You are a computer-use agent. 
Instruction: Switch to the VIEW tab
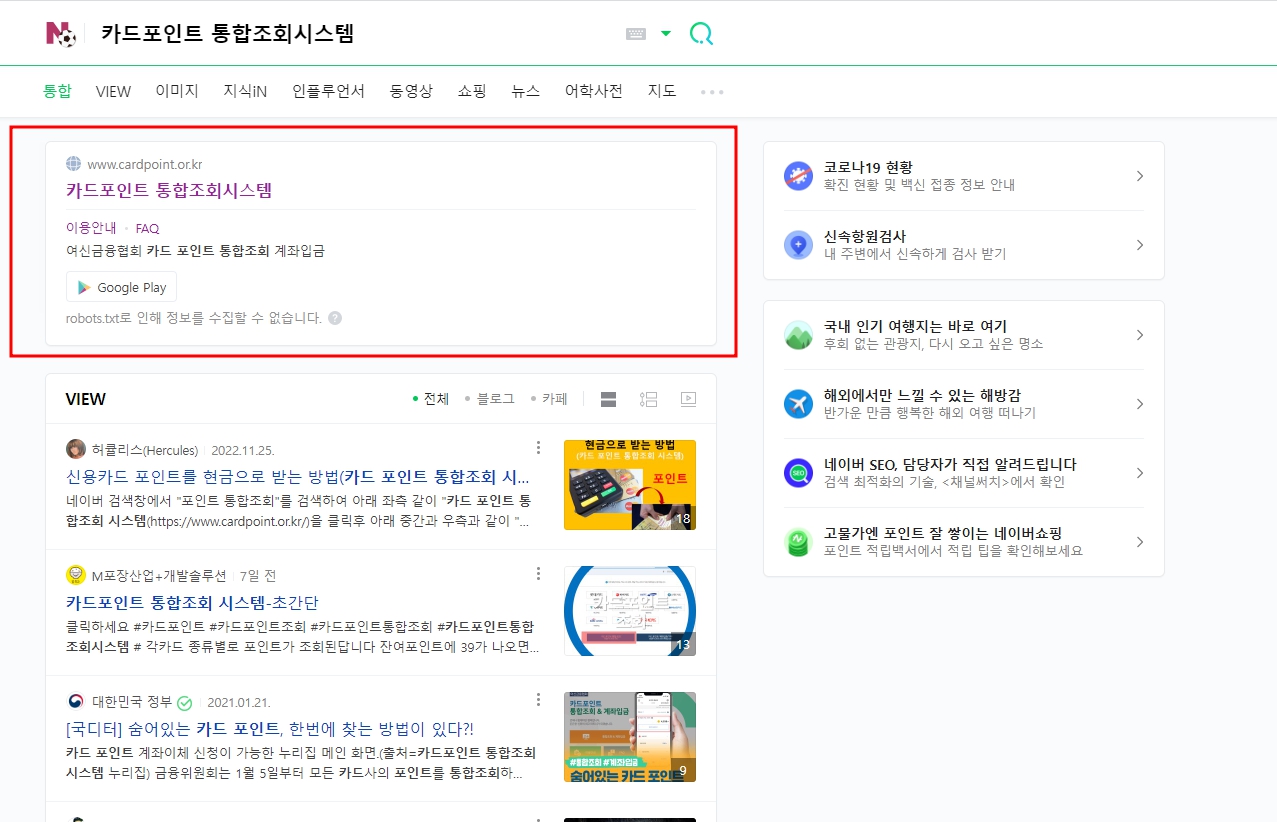[113, 91]
